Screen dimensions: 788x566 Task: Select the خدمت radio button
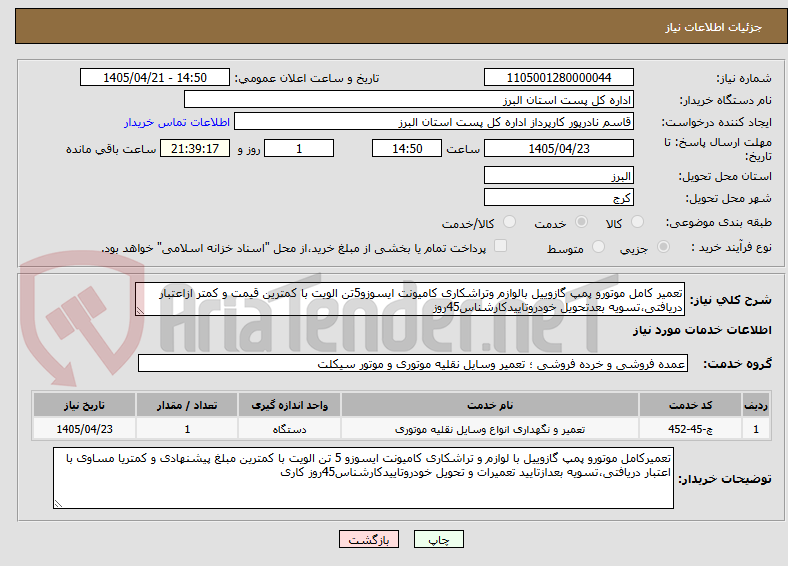[581, 222]
